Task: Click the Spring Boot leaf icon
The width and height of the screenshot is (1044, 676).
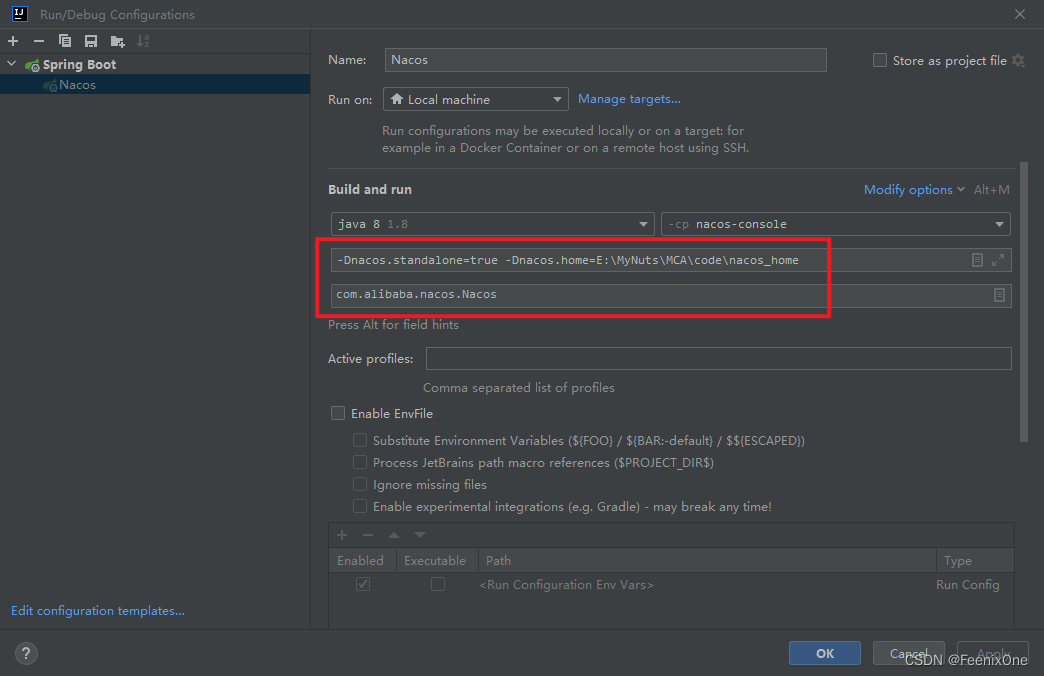Action: pos(32,65)
